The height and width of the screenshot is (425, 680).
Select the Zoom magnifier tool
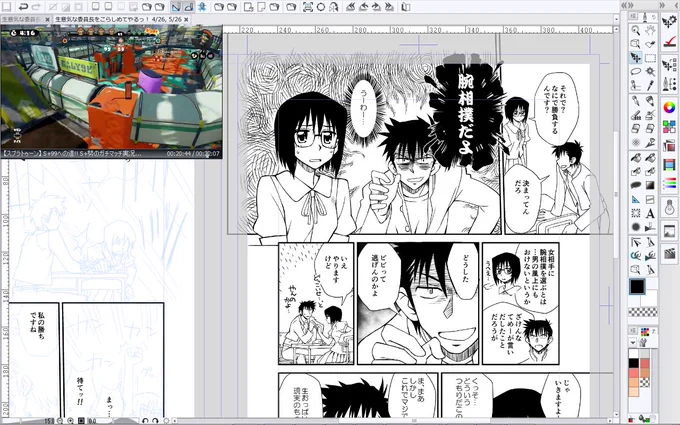[x=635, y=30]
